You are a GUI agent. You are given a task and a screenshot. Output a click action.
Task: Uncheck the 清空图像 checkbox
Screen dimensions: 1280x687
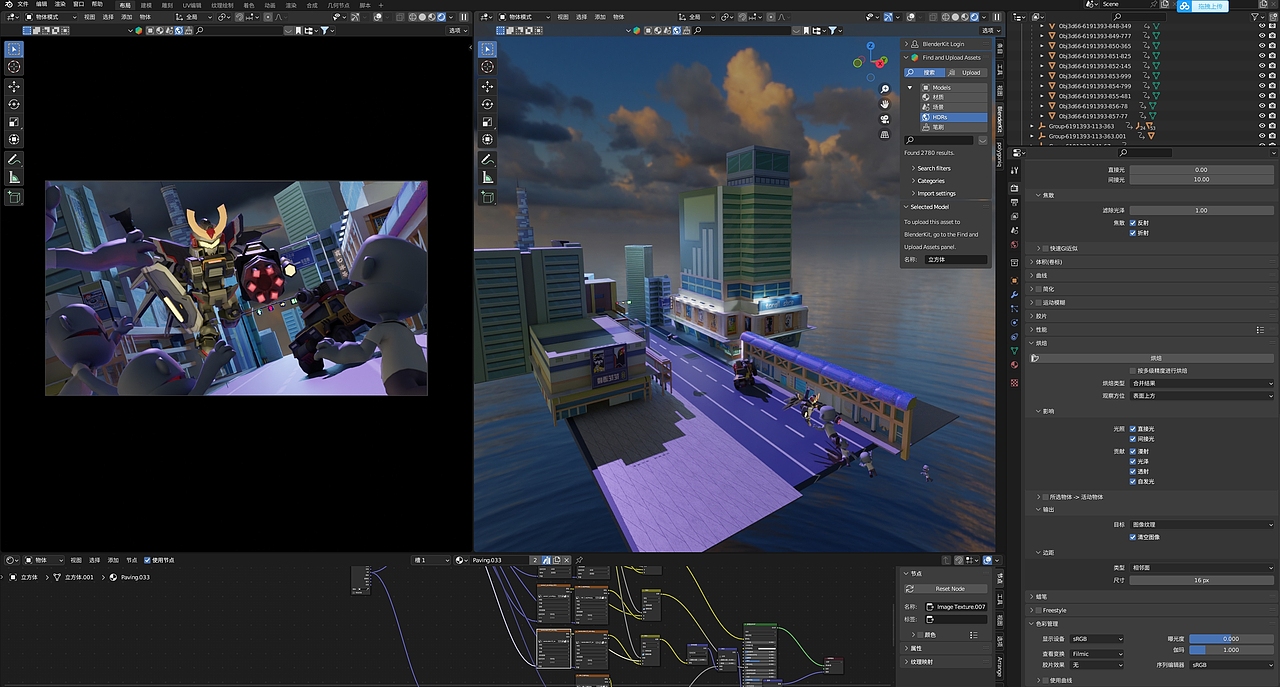(x=1132, y=537)
